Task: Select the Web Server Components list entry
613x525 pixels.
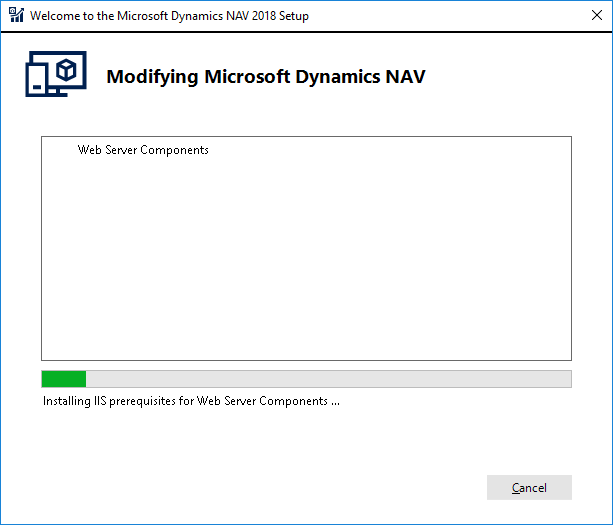Action: [x=143, y=150]
